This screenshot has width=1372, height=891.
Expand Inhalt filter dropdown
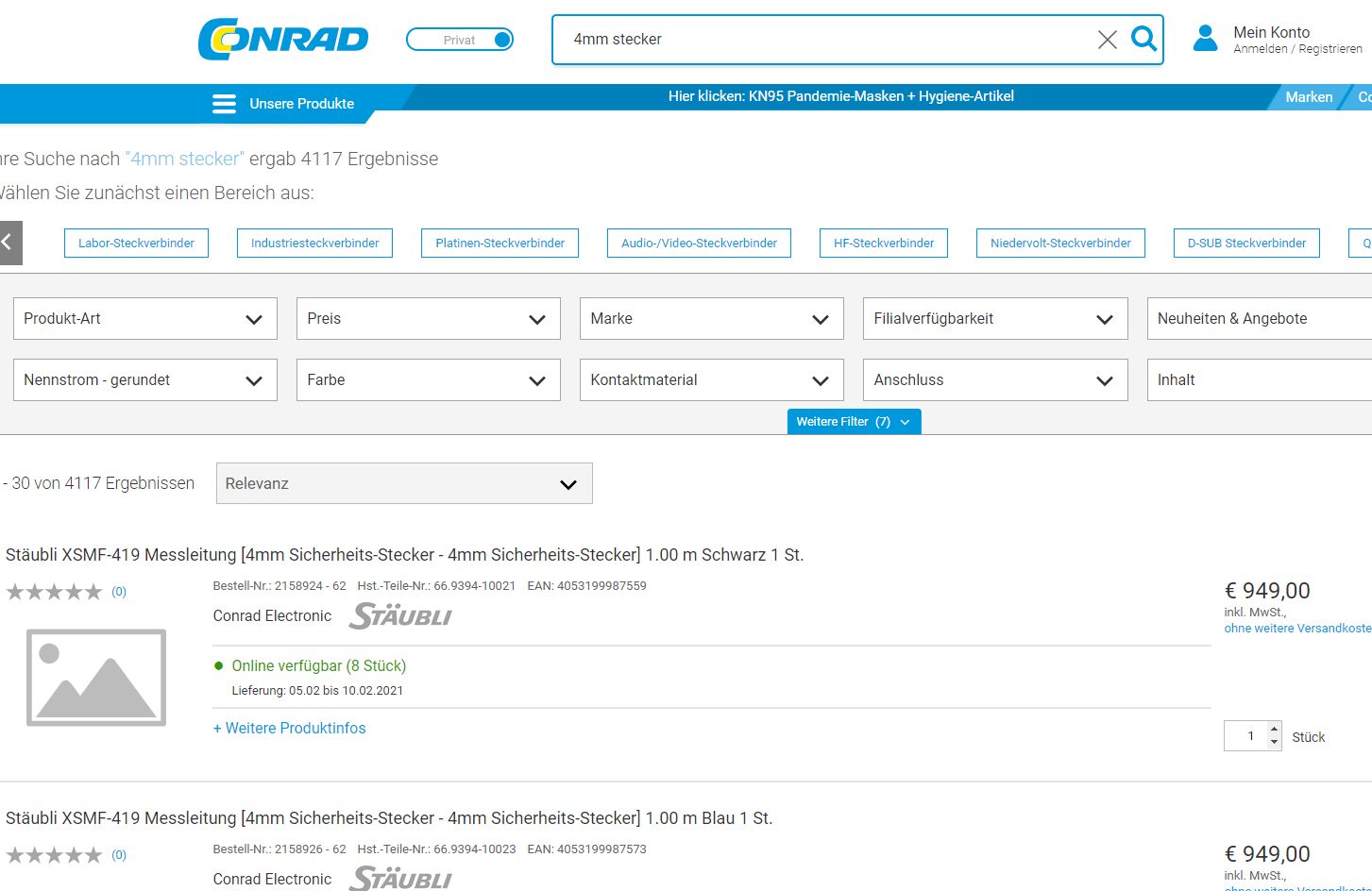coord(1260,380)
